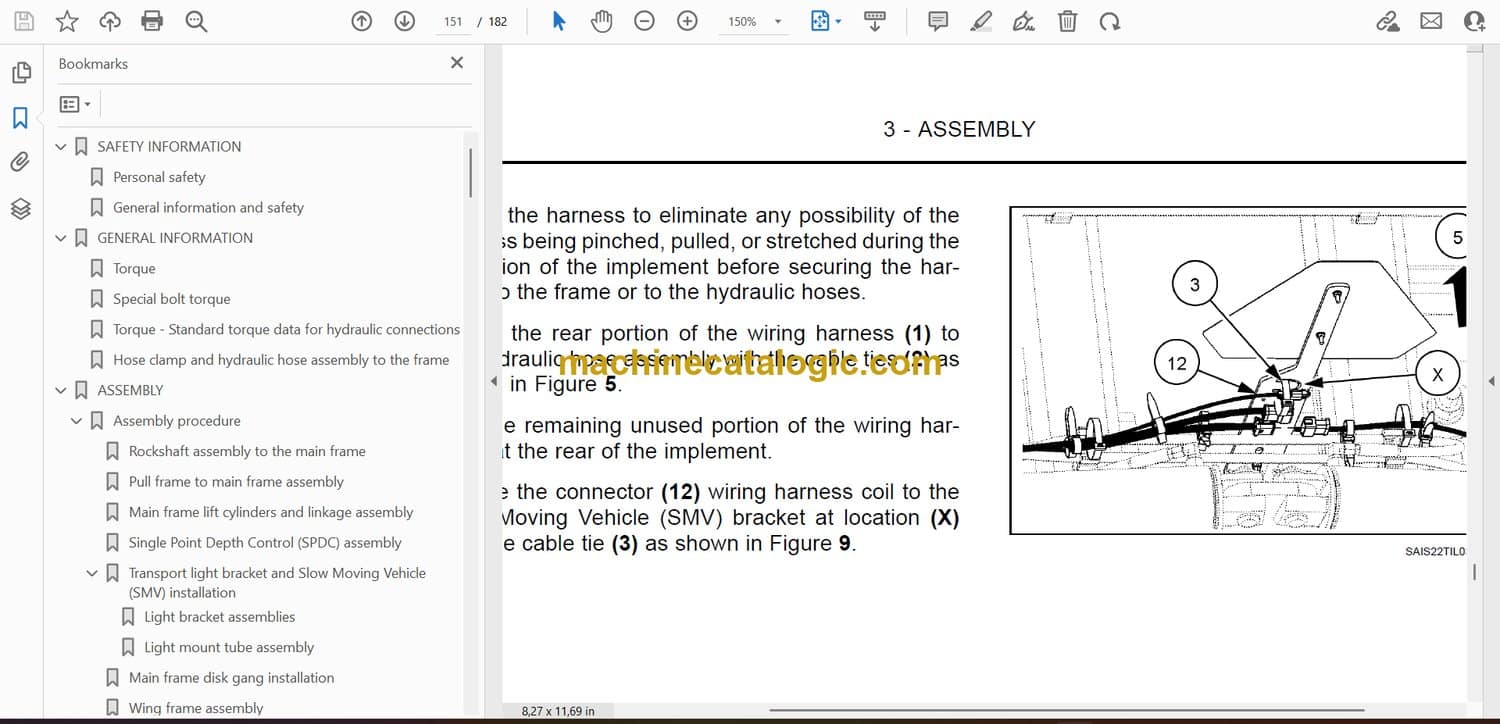Screen dimensions: 1500x724
Task: Zoom in with the plus button
Action: pos(687,21)
